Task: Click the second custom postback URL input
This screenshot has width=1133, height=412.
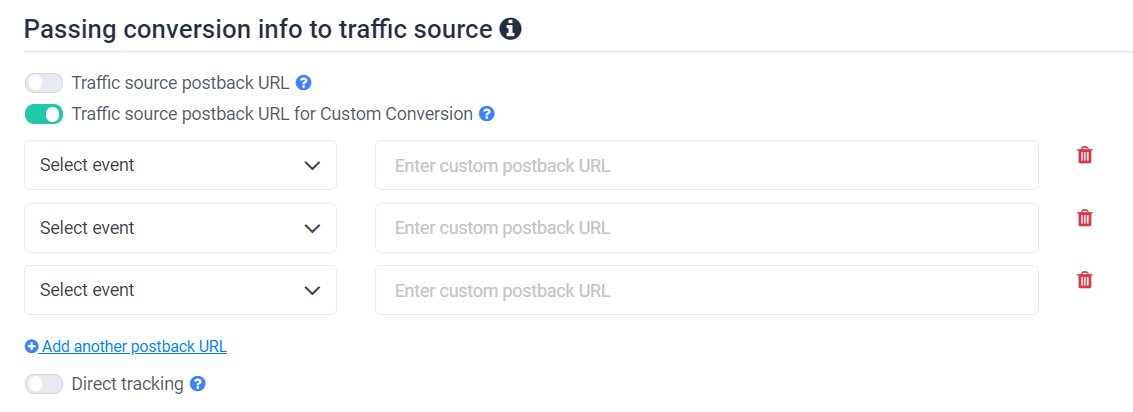Action: pyautogui.click(x=706, y=228)
